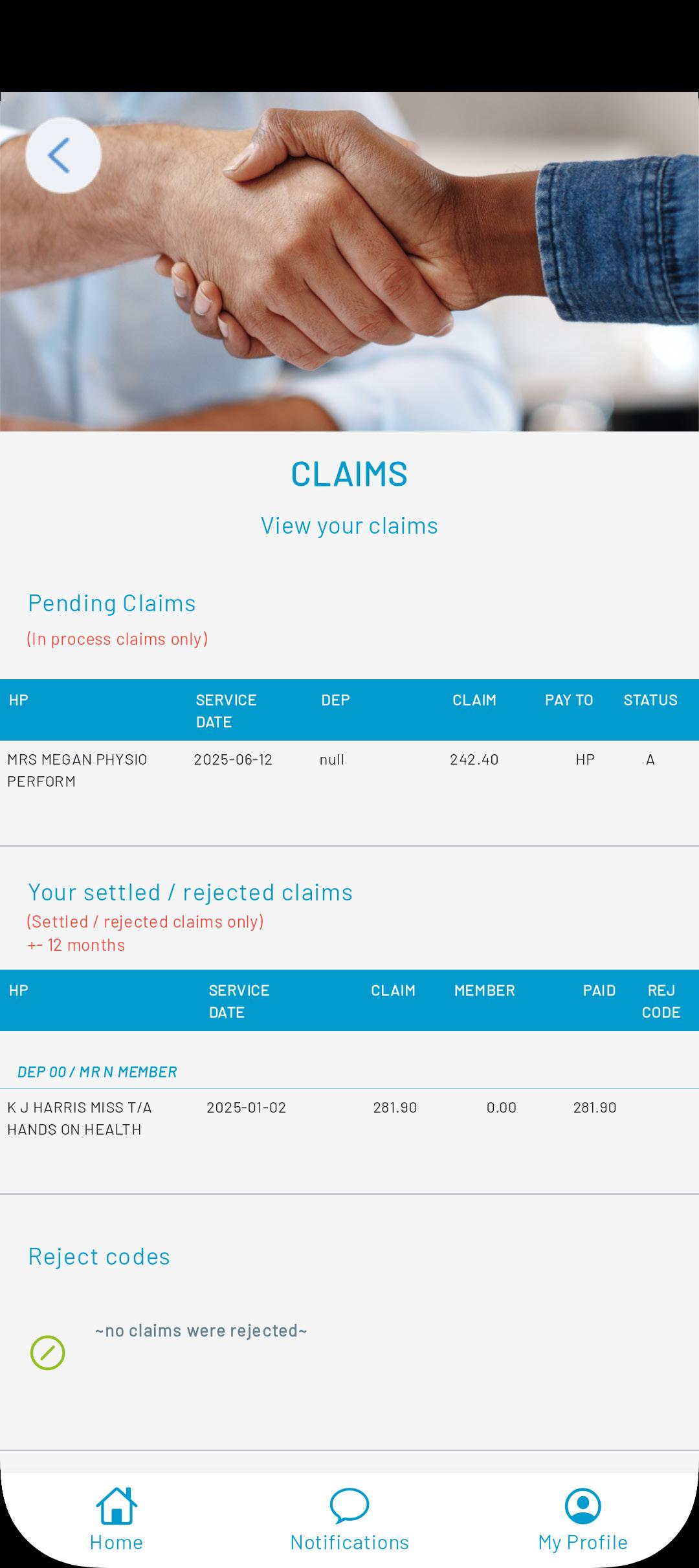This screenshot has height=1568, width=699.
Task: Tap the REJ CODE column header
Action: (x=661, y=1001)
